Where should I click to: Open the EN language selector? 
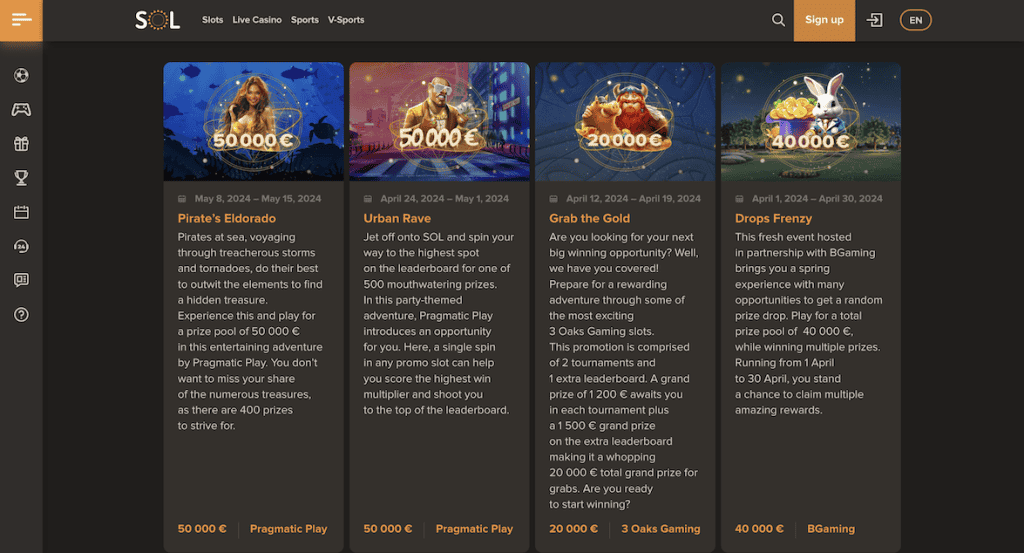915,20
